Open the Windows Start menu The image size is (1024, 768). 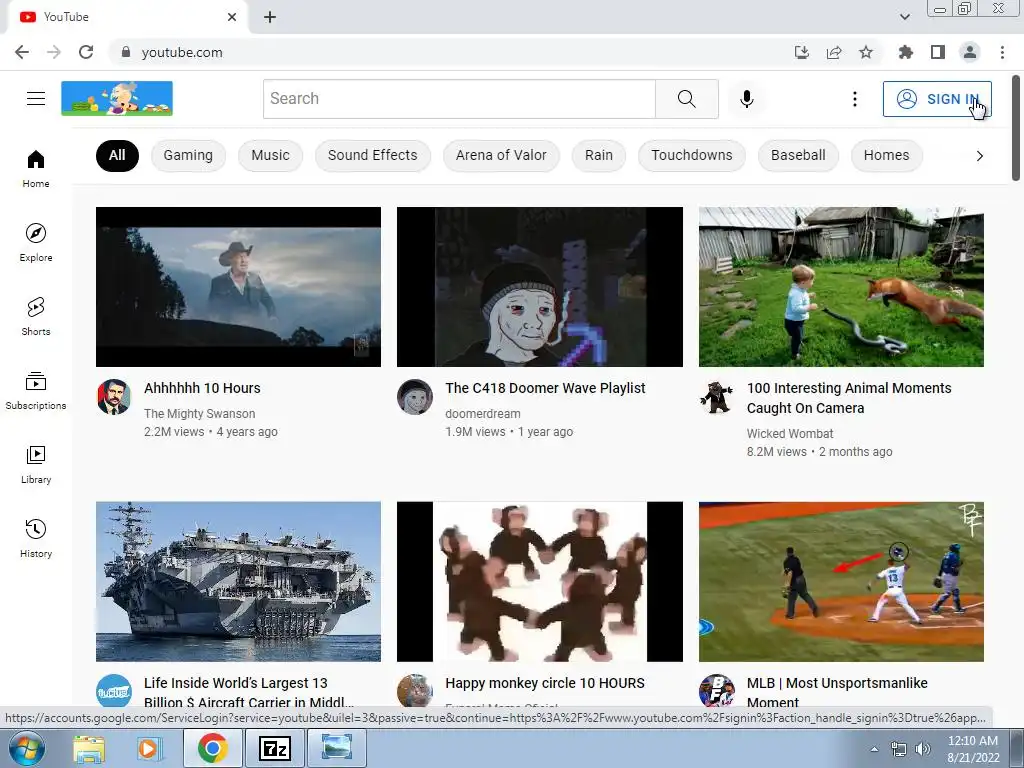tap(27, 748)
